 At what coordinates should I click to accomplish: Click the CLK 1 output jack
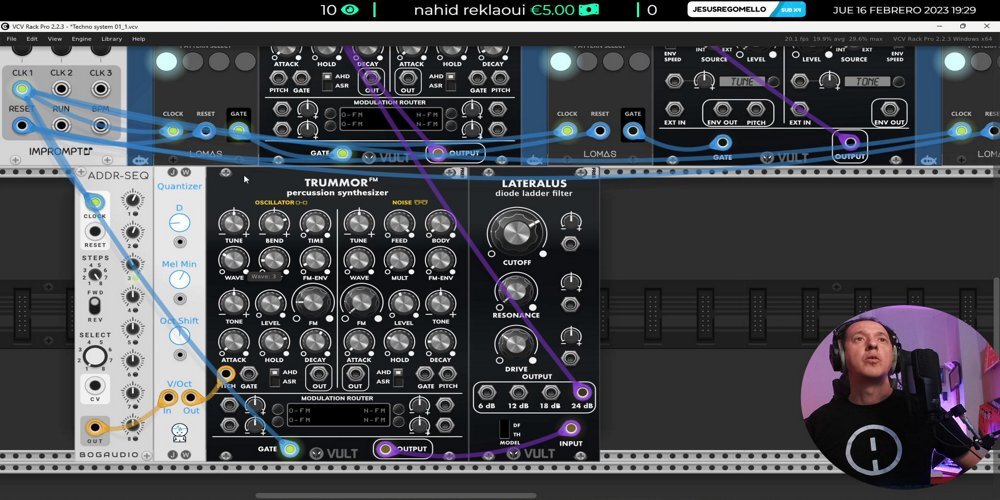(22, 89)
